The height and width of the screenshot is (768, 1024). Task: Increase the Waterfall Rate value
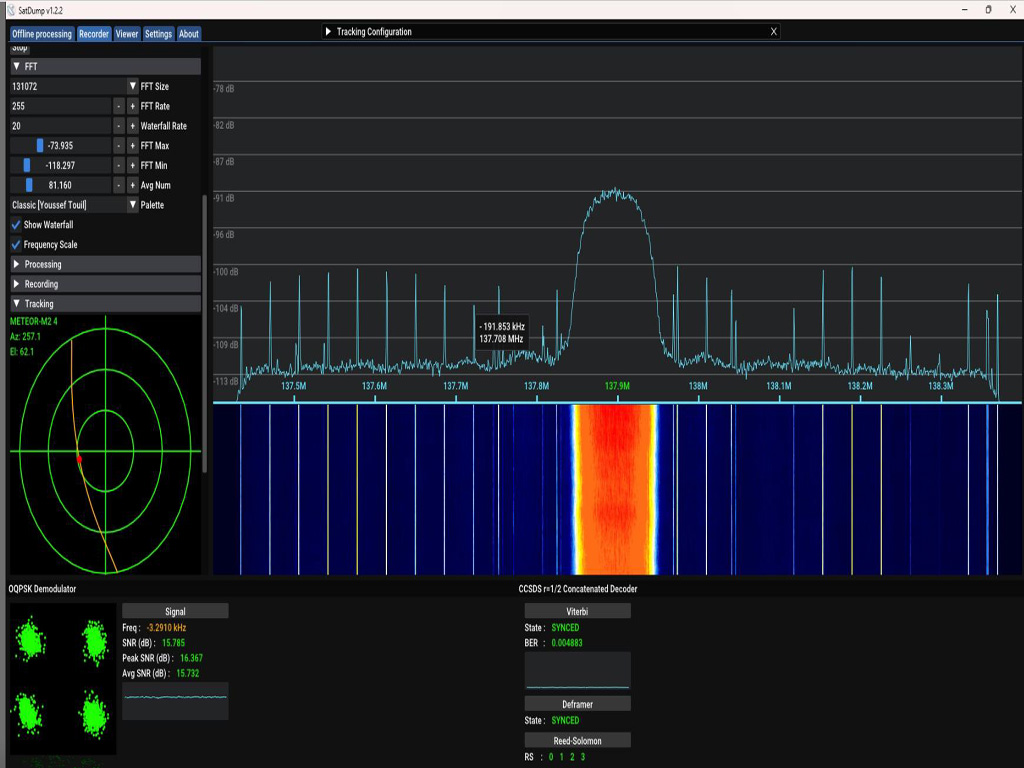[x=133, y=126]
